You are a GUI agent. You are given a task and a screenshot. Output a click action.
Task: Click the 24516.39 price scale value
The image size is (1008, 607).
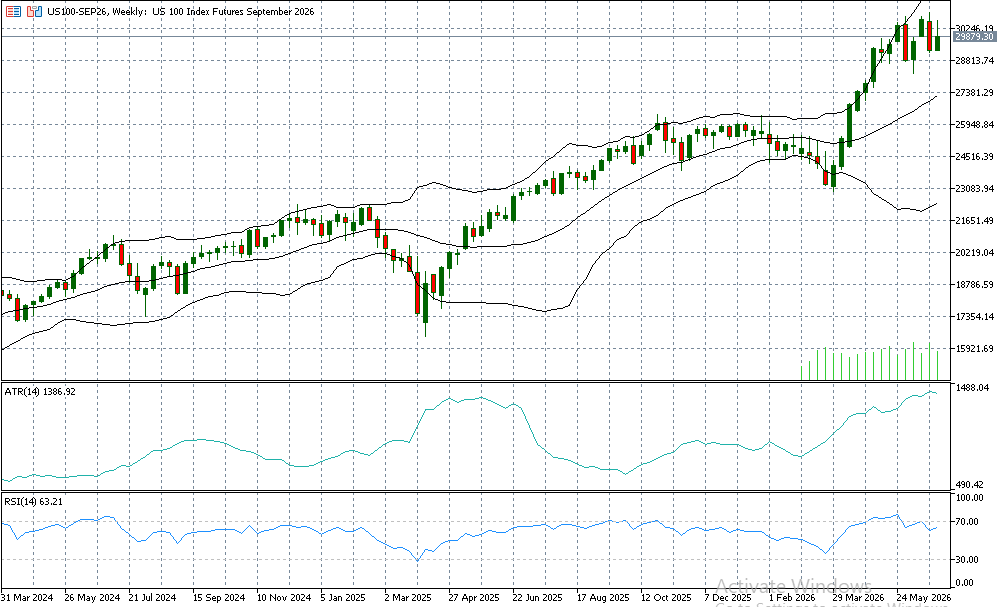(975, 156)
